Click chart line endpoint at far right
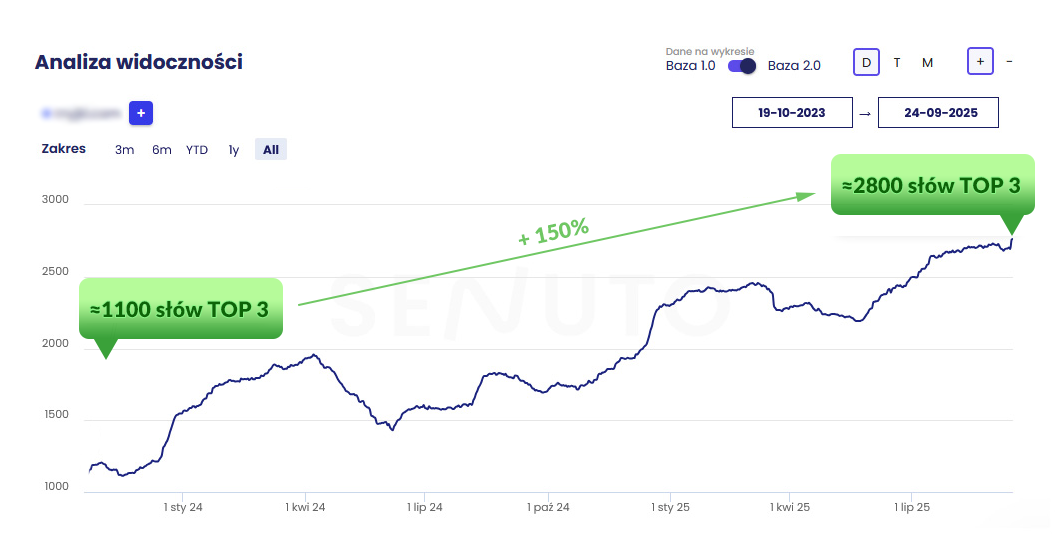 (x=1012, y=240)
